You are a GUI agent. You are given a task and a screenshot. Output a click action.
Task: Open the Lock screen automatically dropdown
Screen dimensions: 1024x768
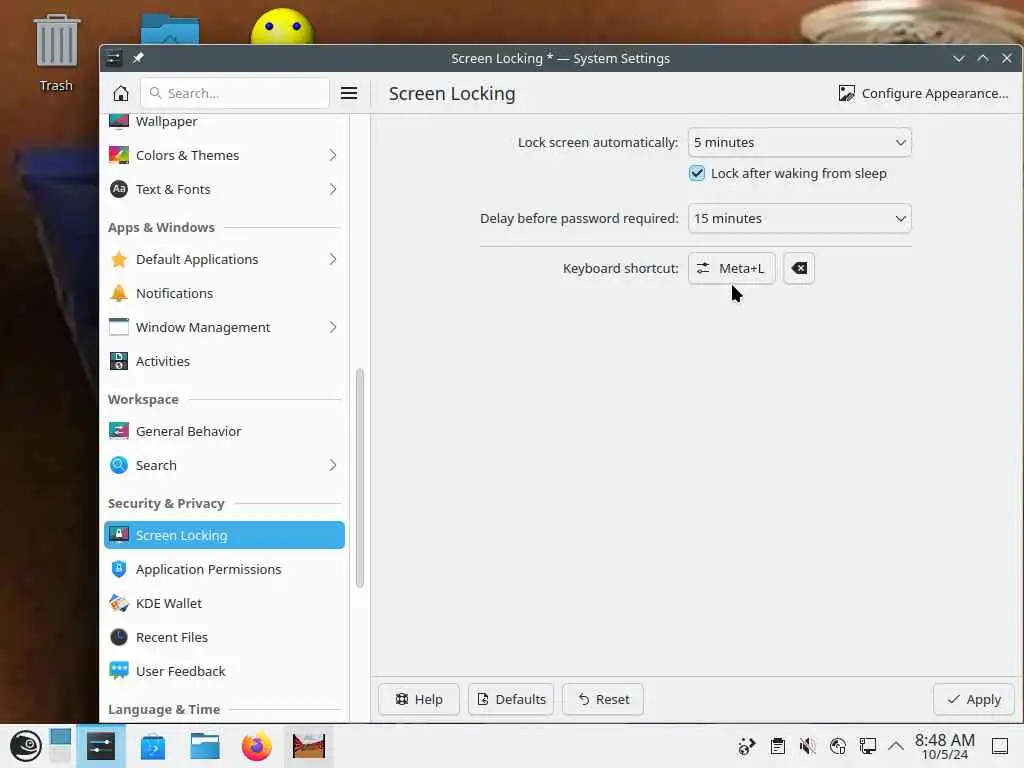click(x=799, y=142)
